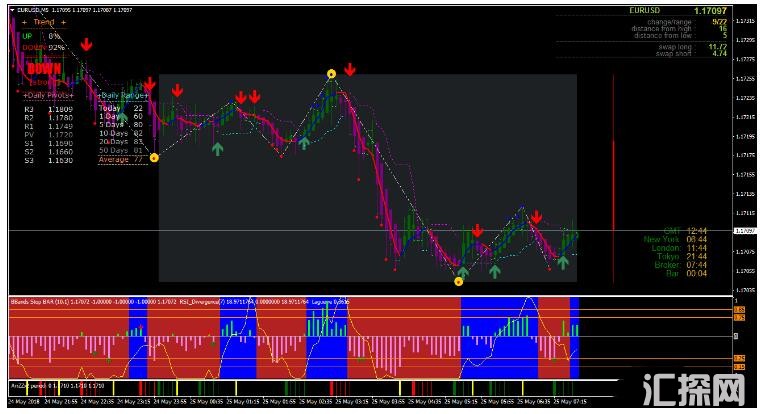
Task: Click the big red DOWN trend label
Action: point(44,69)
